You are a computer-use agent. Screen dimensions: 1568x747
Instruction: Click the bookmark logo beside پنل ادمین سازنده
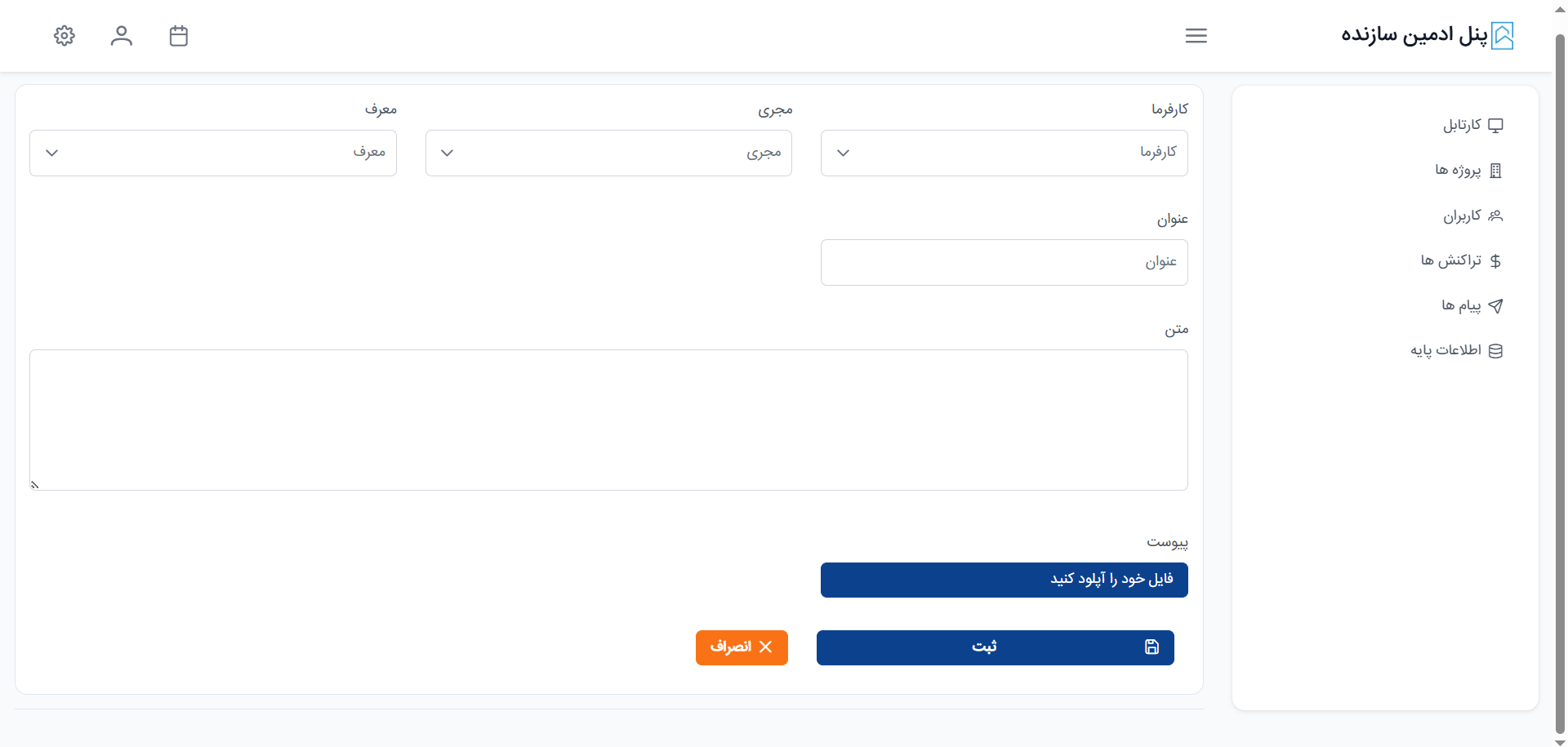click(1502, 36)
